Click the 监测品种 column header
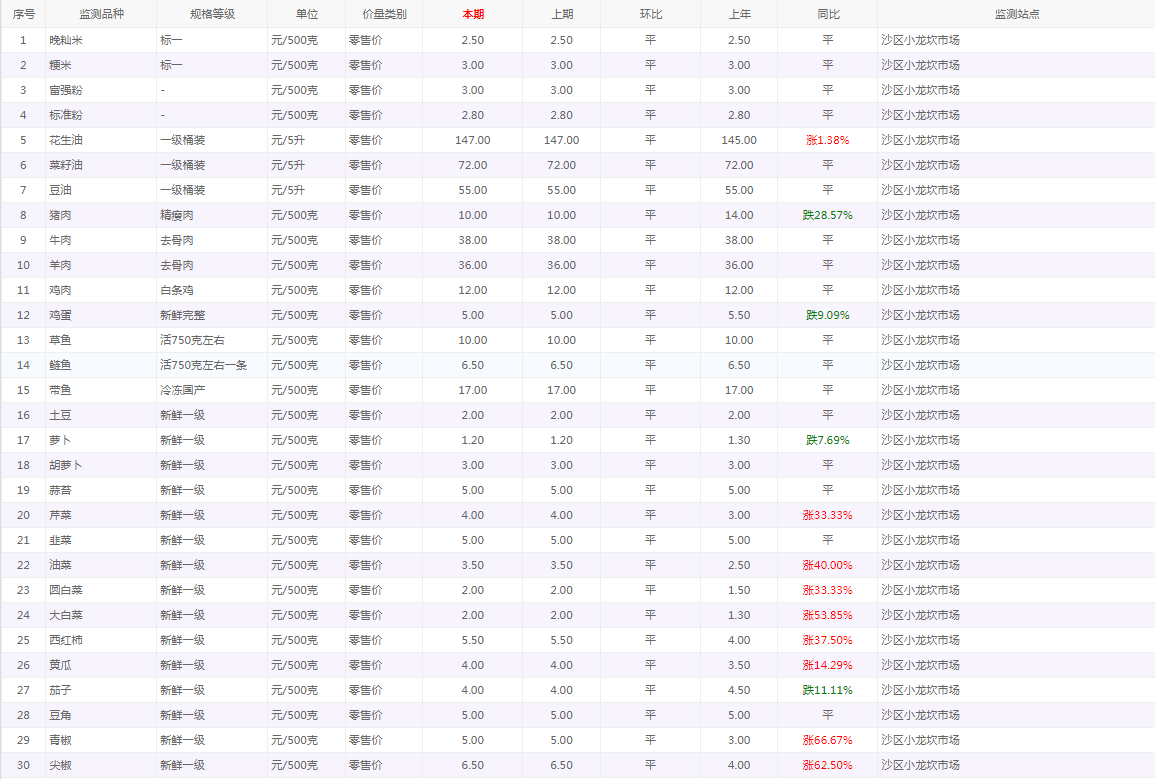 click(x=100, y=14)
